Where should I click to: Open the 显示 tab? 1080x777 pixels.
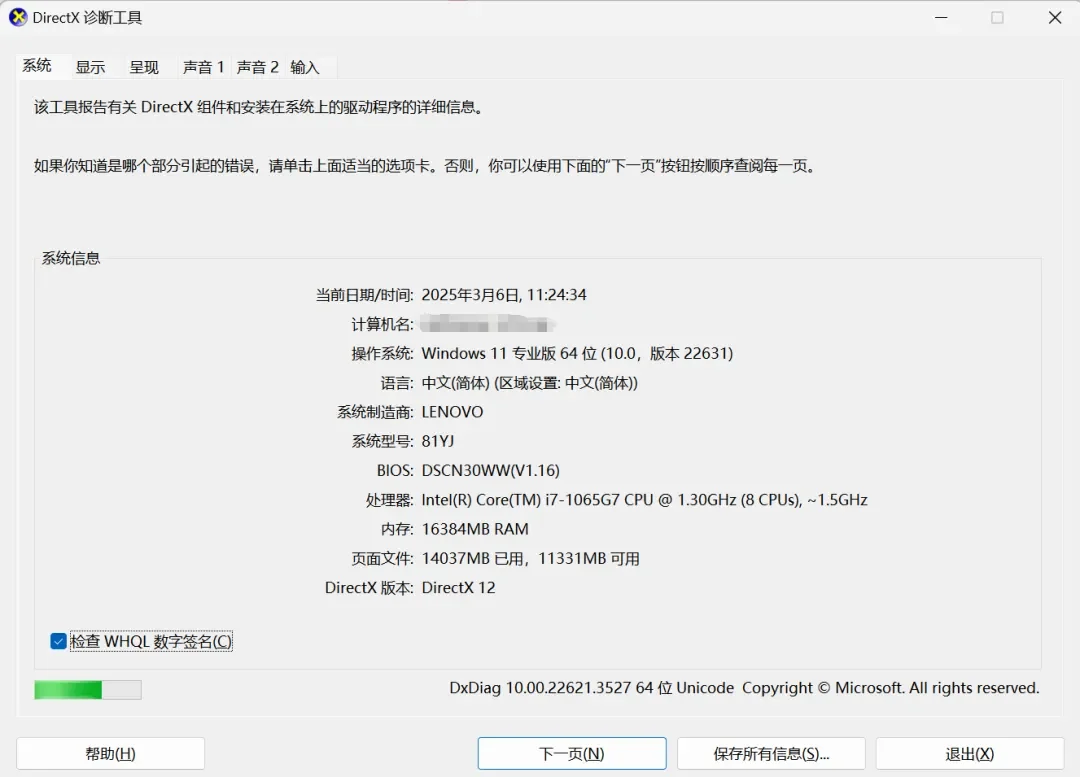coord(90,67)
